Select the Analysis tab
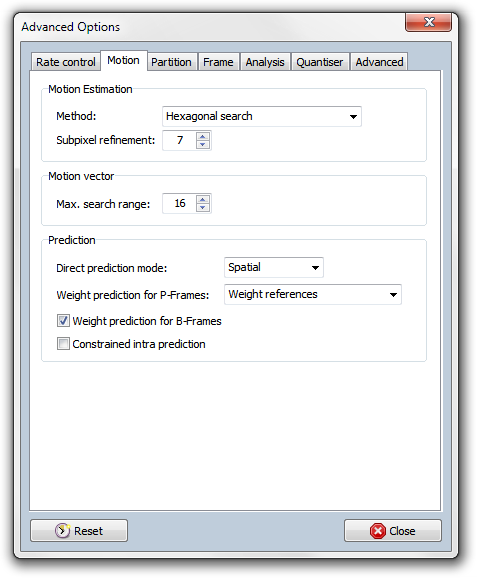This screenshot has width=477, height=578. [x=265, y=62]
